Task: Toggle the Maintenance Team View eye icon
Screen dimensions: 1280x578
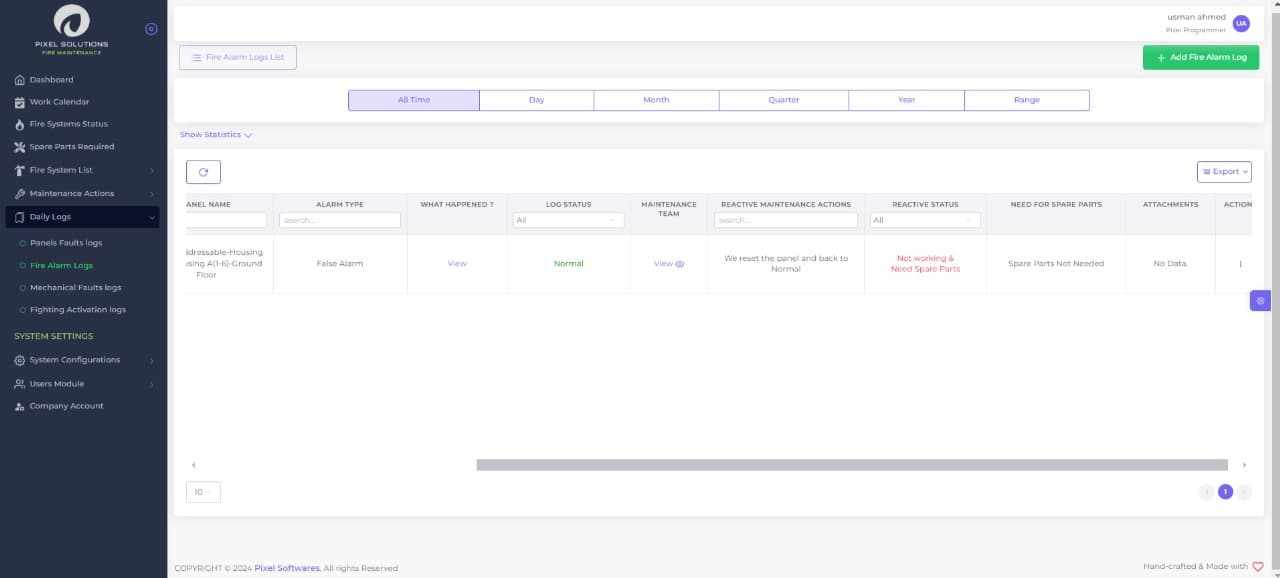Action: 680,264
